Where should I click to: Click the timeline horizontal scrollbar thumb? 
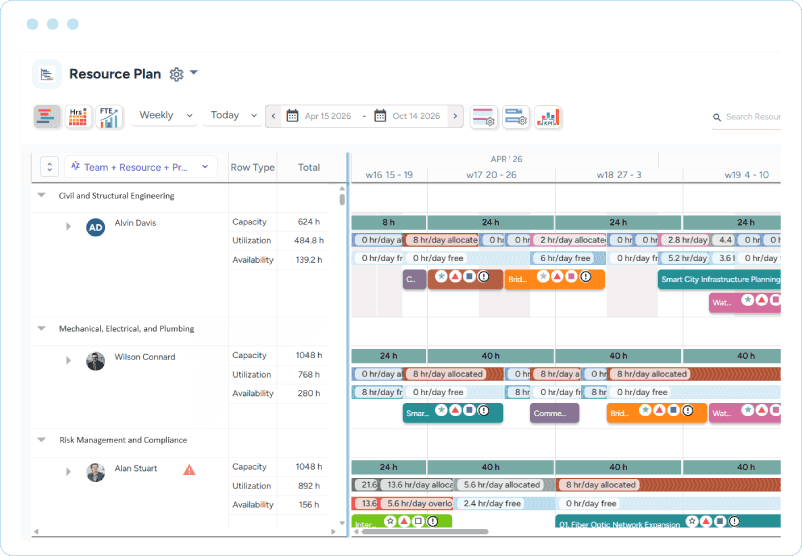coord(425,532)
